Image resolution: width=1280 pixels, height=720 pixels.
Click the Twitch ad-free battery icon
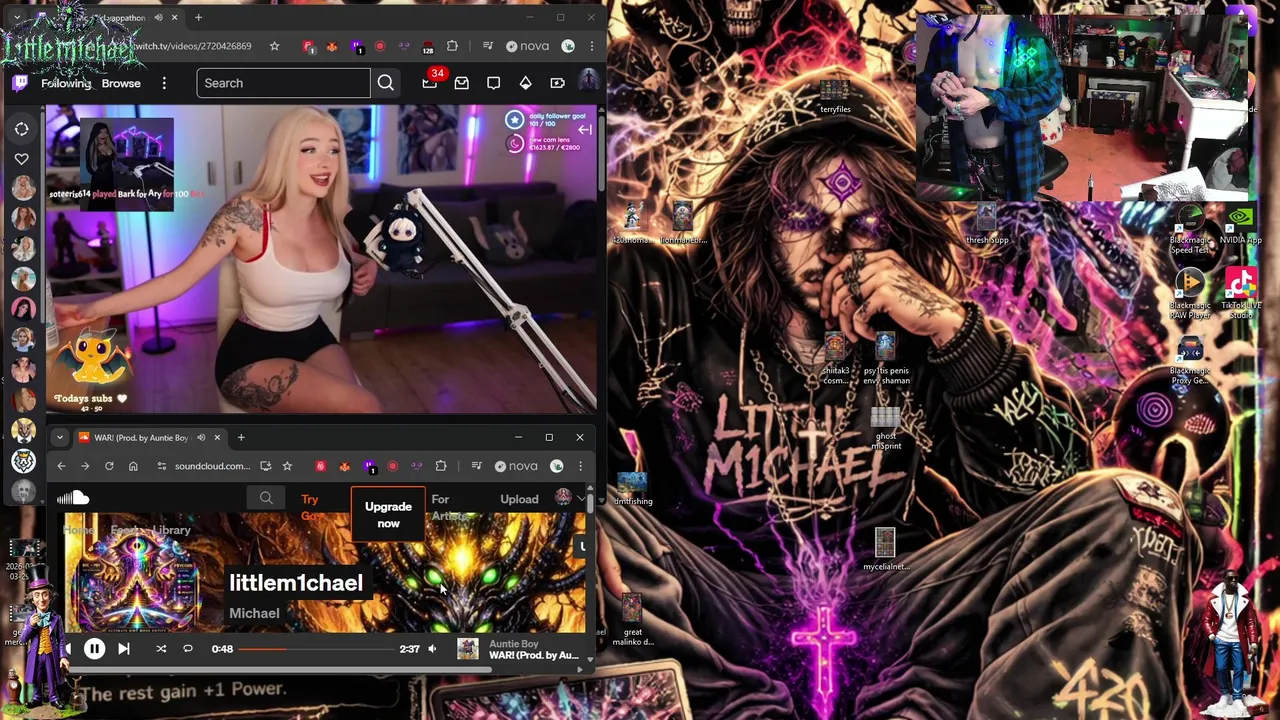pyautogui.click(x=557, y=83)
